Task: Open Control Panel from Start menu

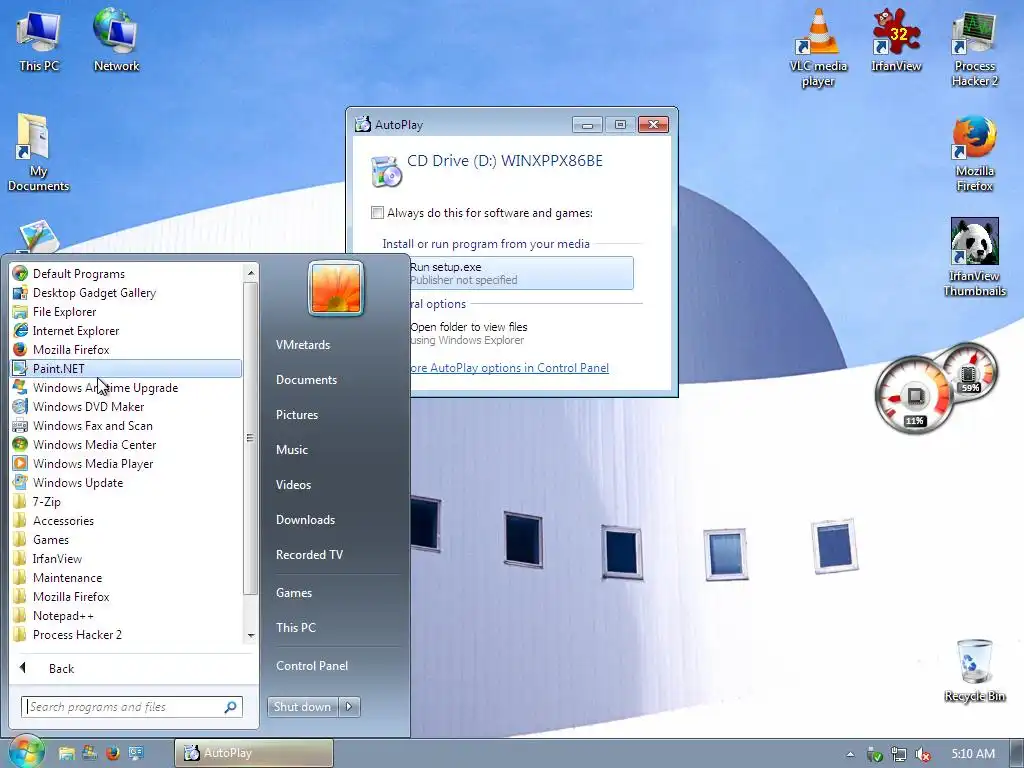Action: click(312, 665)
